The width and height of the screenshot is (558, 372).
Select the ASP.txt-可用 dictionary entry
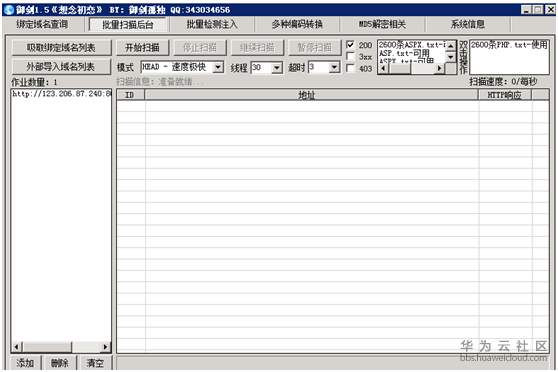(404, 53)
